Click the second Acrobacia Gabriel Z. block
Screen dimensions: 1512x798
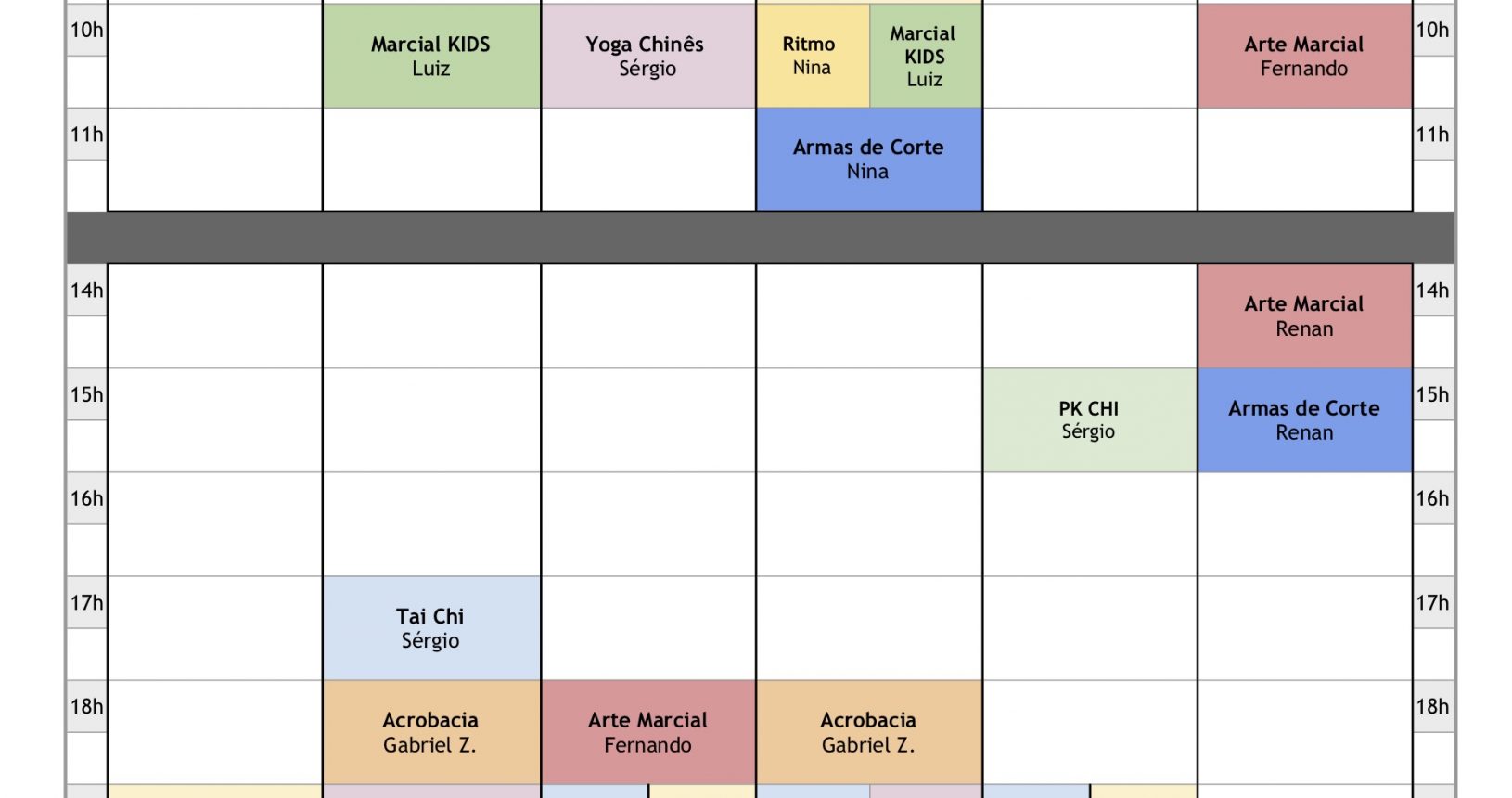point(869,732)
